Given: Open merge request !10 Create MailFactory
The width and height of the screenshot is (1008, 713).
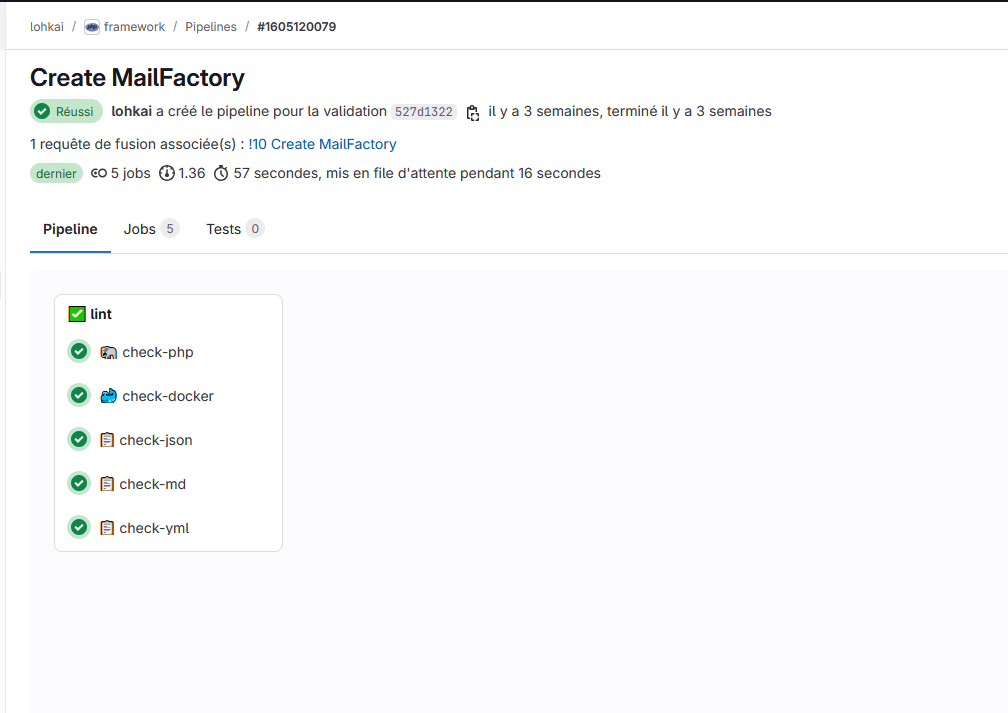Looking at the screenshot, I should click(322, 144).
